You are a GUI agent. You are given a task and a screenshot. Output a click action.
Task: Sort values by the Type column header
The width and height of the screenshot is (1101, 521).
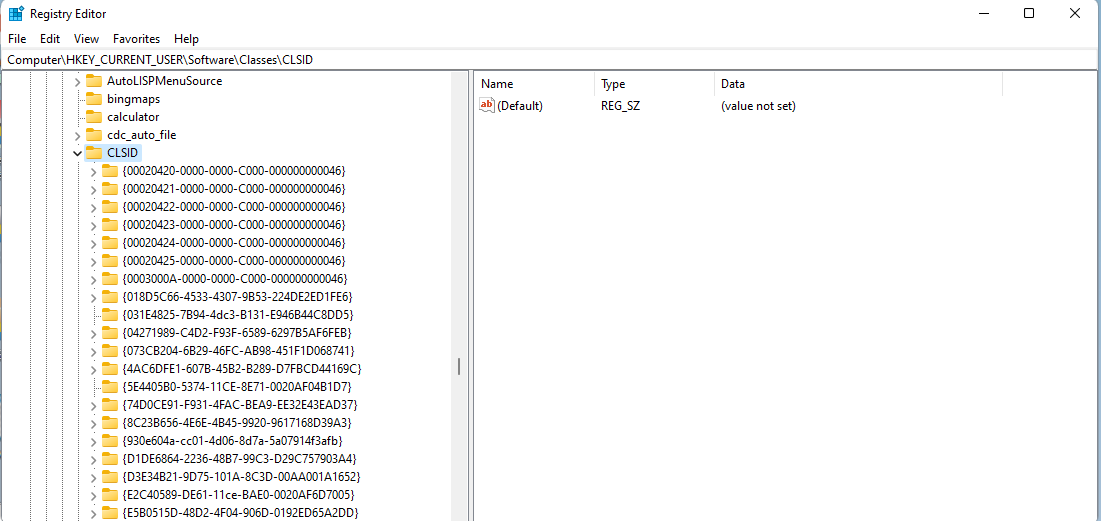pyautogui.click(x=654, y=84)
